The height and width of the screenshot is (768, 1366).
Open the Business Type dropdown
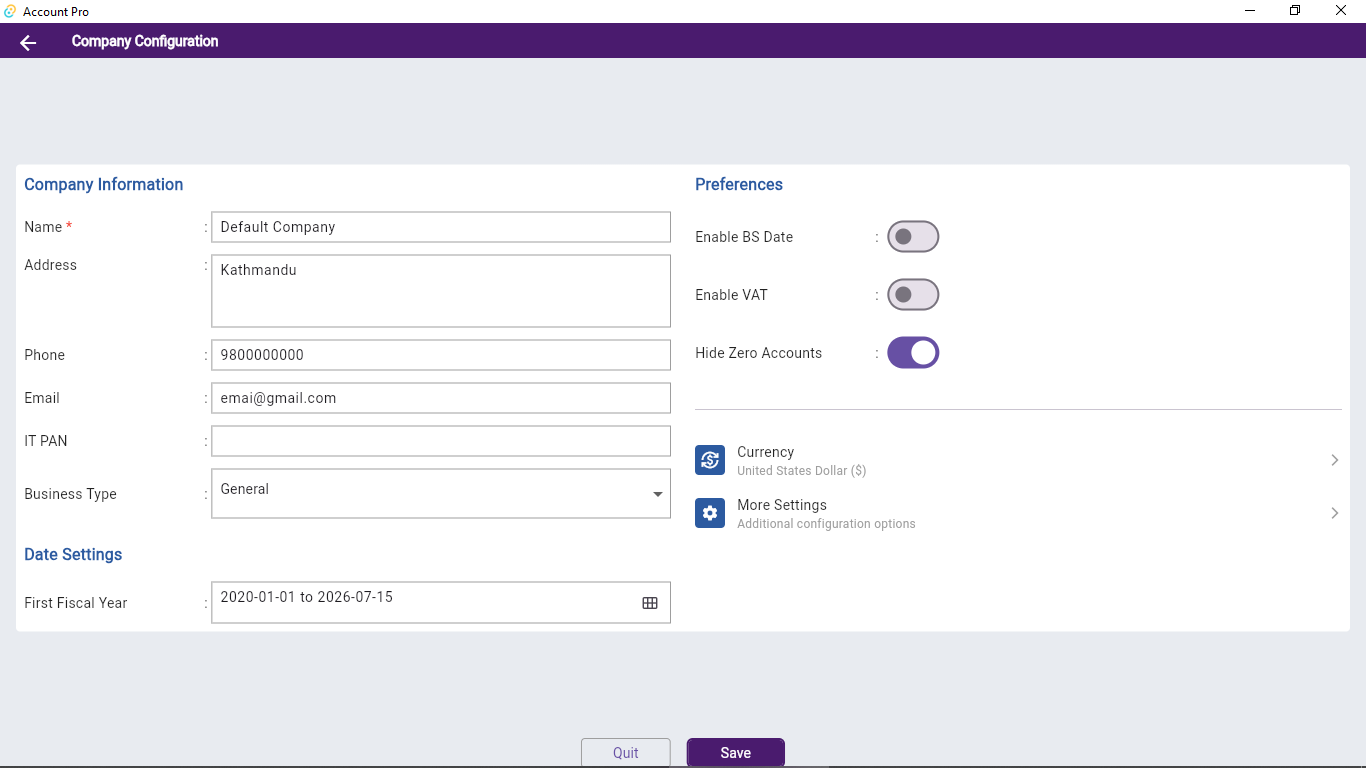[x=441, y=494]
